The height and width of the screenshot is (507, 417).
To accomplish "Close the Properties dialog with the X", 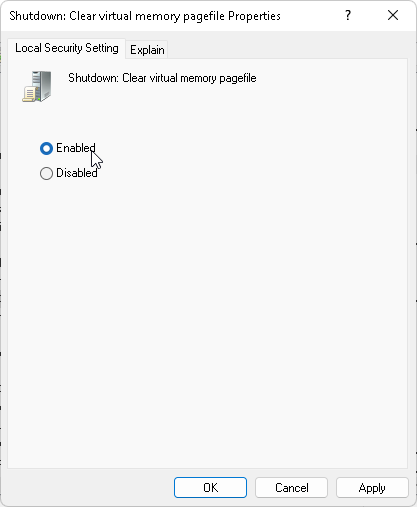I will tap(393, 15).
